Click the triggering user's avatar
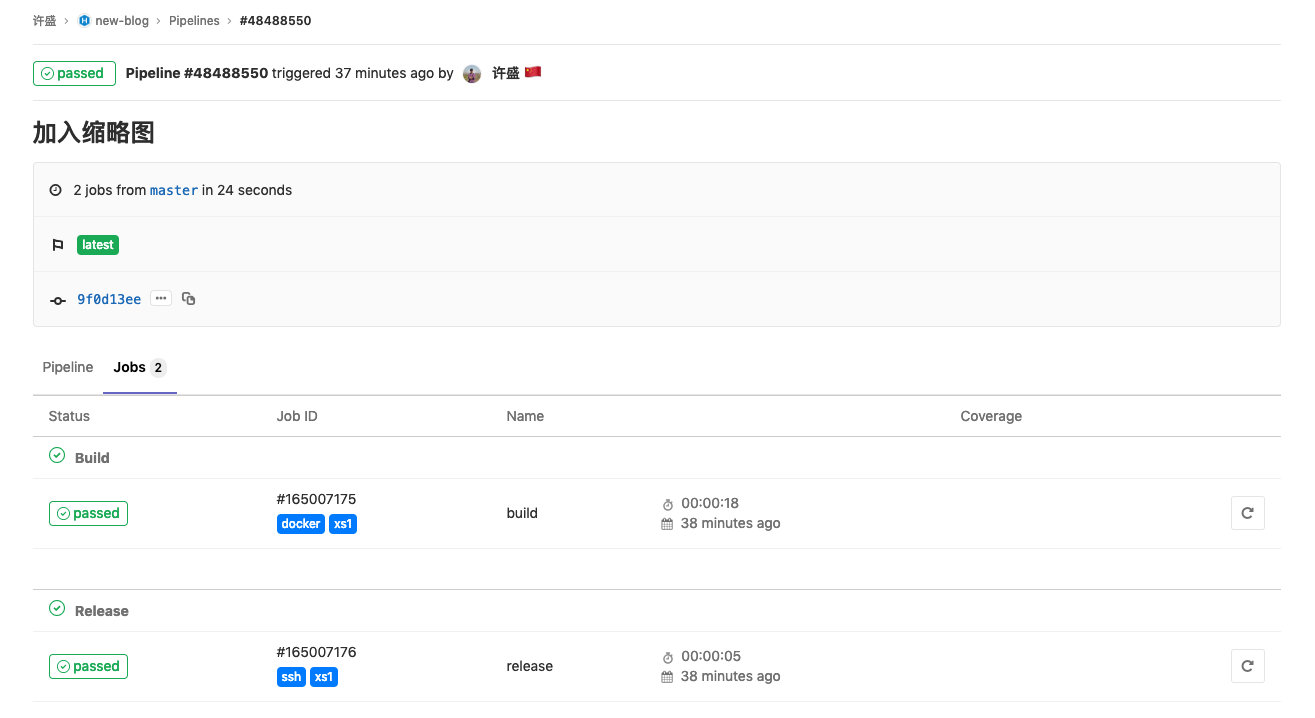This screenshot has height=718, width=1315. click(x=471, y=72)
